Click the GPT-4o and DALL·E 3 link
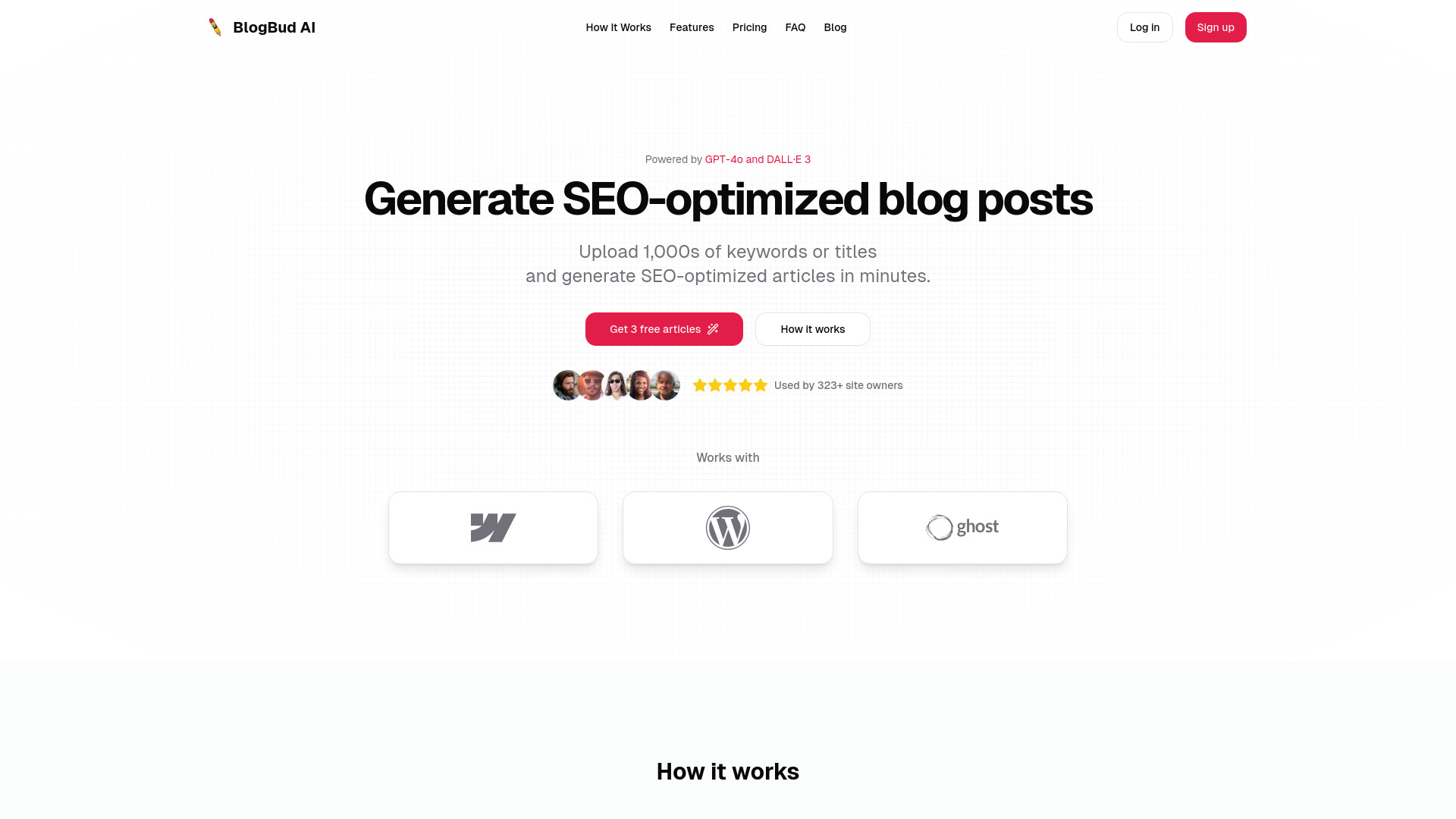The height and width of the screenshot is (819, 1456). (758, 159)
